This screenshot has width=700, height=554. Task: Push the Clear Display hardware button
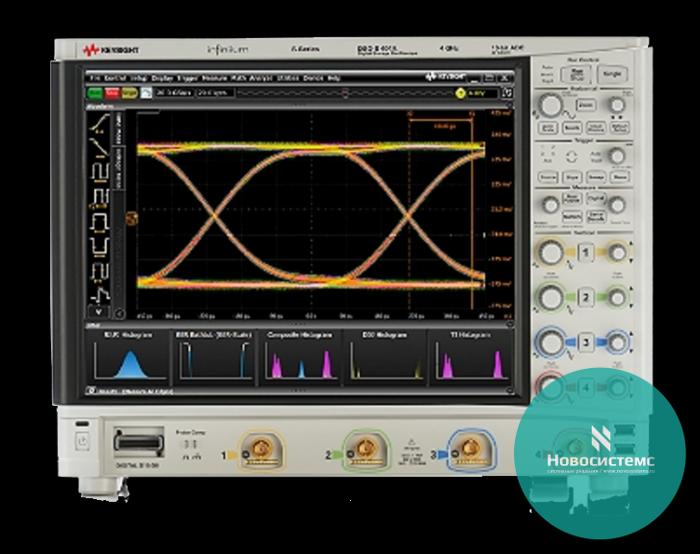pos(595,128)
